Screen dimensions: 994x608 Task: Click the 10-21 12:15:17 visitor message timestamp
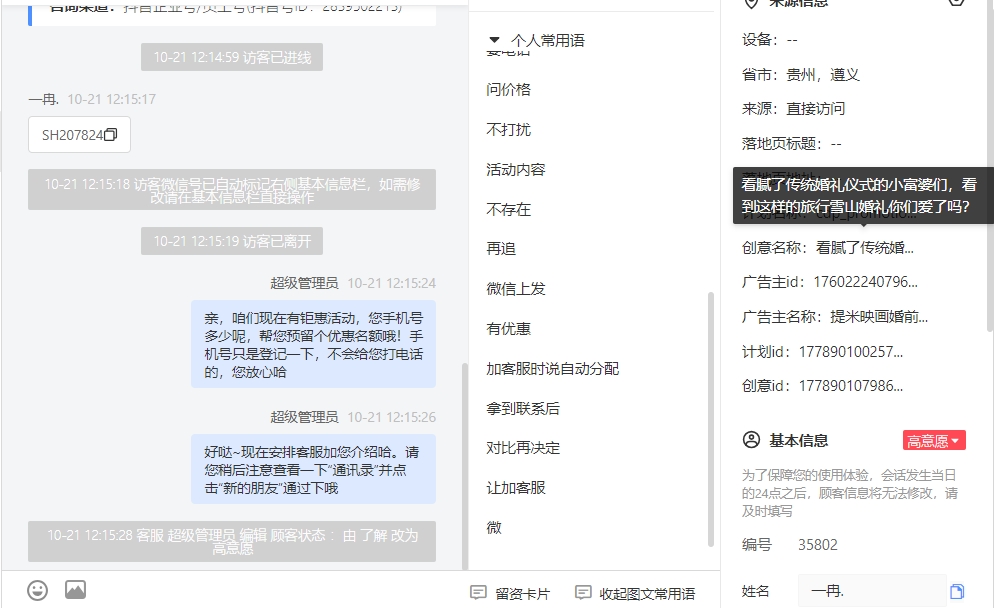(112, 99)
